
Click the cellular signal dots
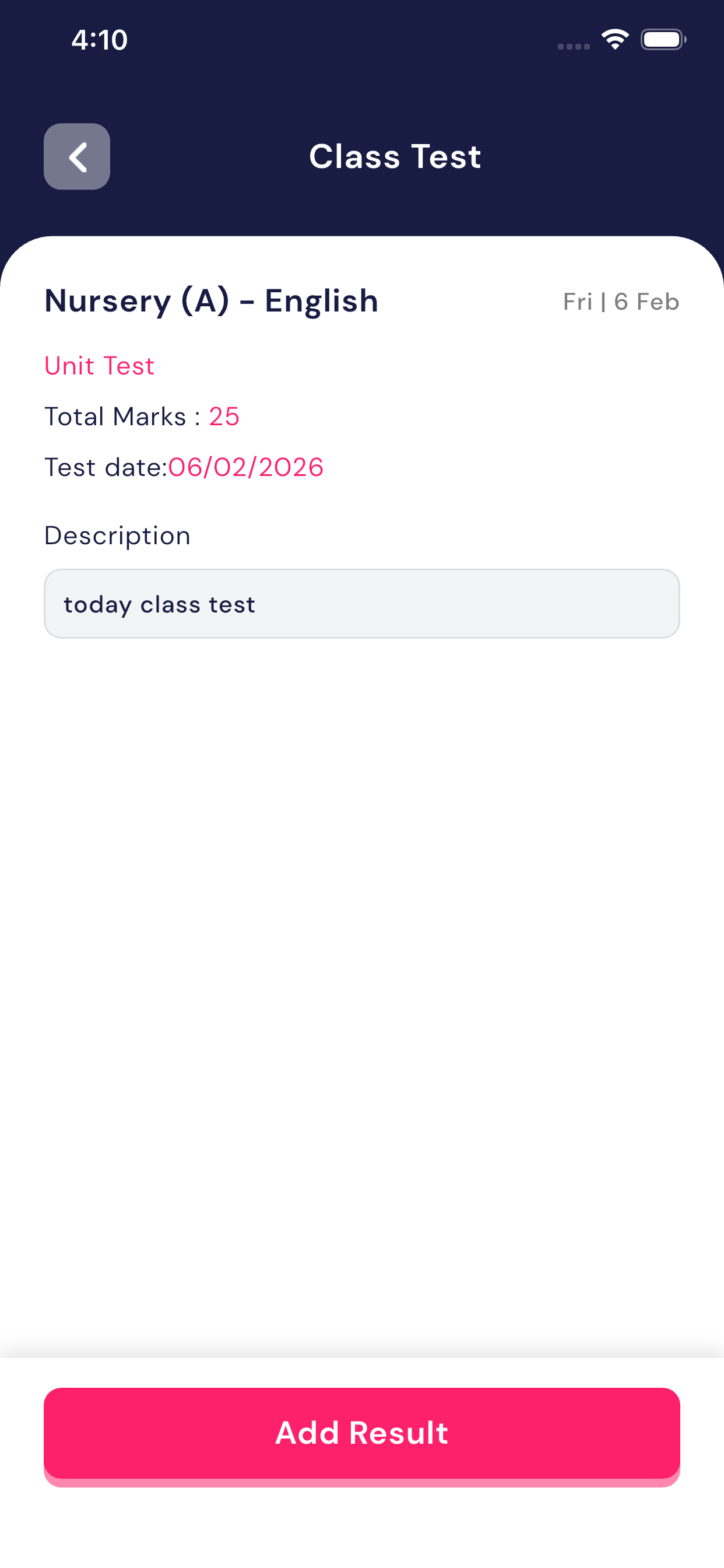coord(573,46)
